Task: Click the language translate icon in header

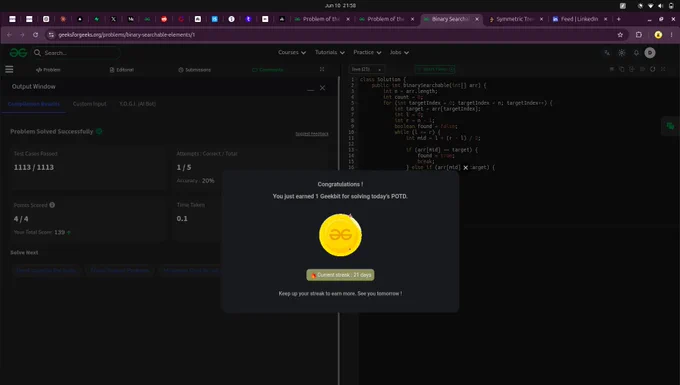Action: coord(607,53)
